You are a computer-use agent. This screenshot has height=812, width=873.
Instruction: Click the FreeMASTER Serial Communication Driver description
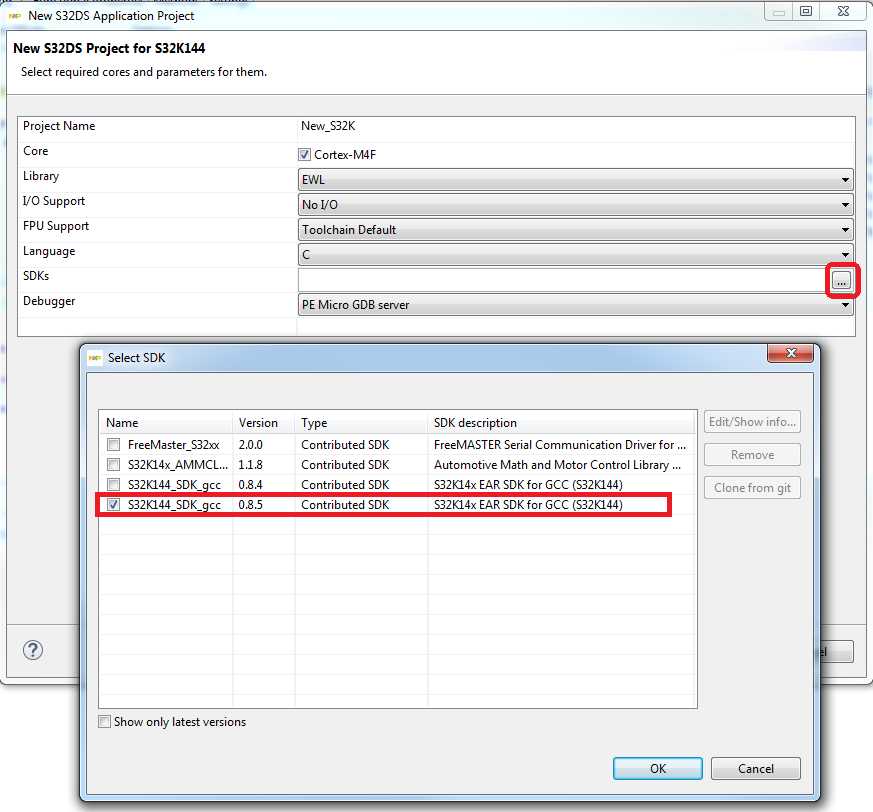tap(560, 445)
